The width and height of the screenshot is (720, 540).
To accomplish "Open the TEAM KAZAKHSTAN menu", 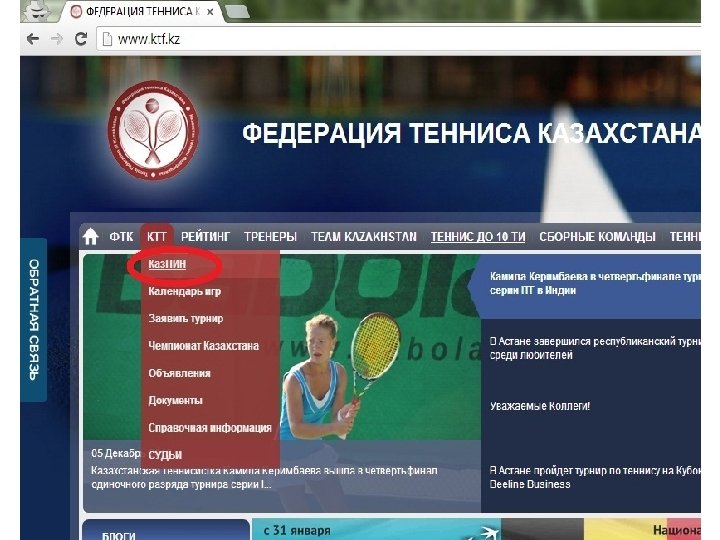I will (364, 236).
